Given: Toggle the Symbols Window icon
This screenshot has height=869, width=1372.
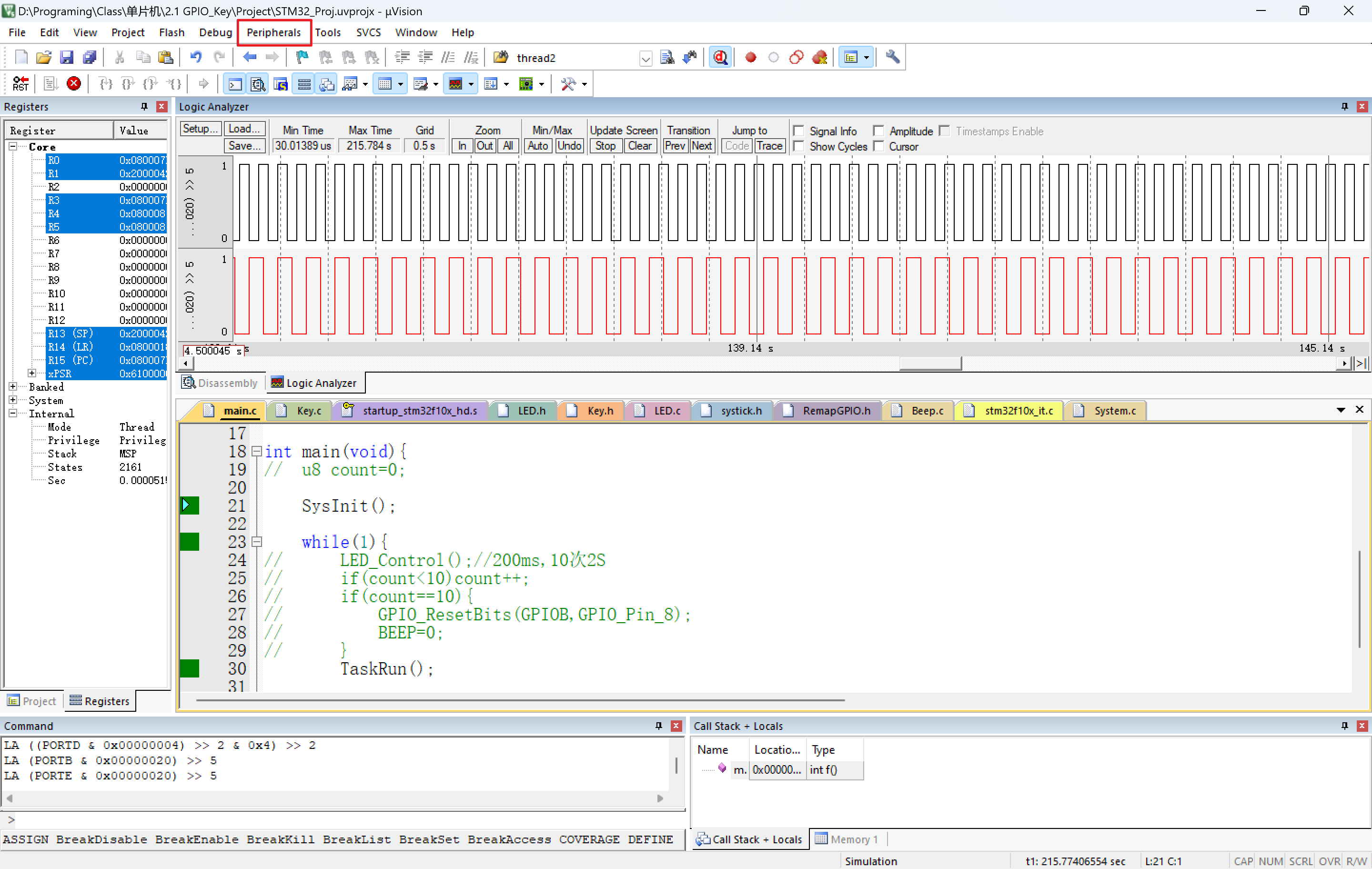Looking at the screenshot, I should coord(280,84).
